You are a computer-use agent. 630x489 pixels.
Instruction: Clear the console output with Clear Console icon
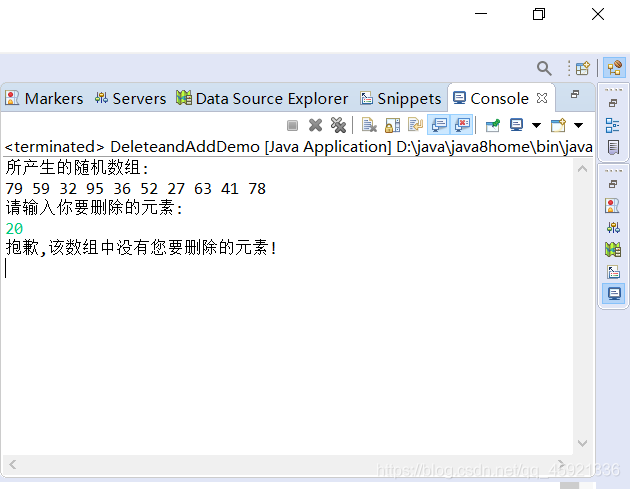369,125
